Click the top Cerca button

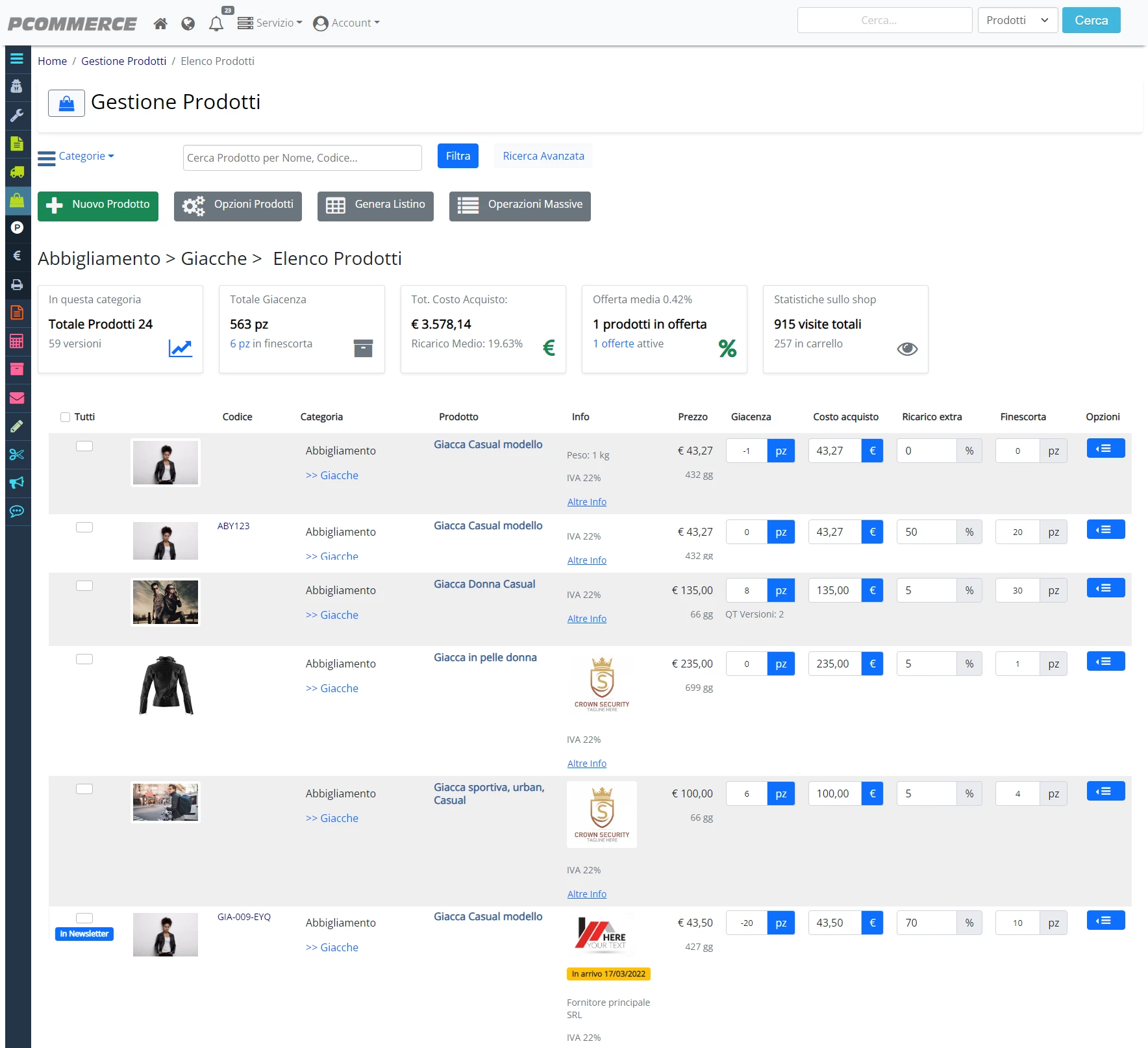point(1092,20)
